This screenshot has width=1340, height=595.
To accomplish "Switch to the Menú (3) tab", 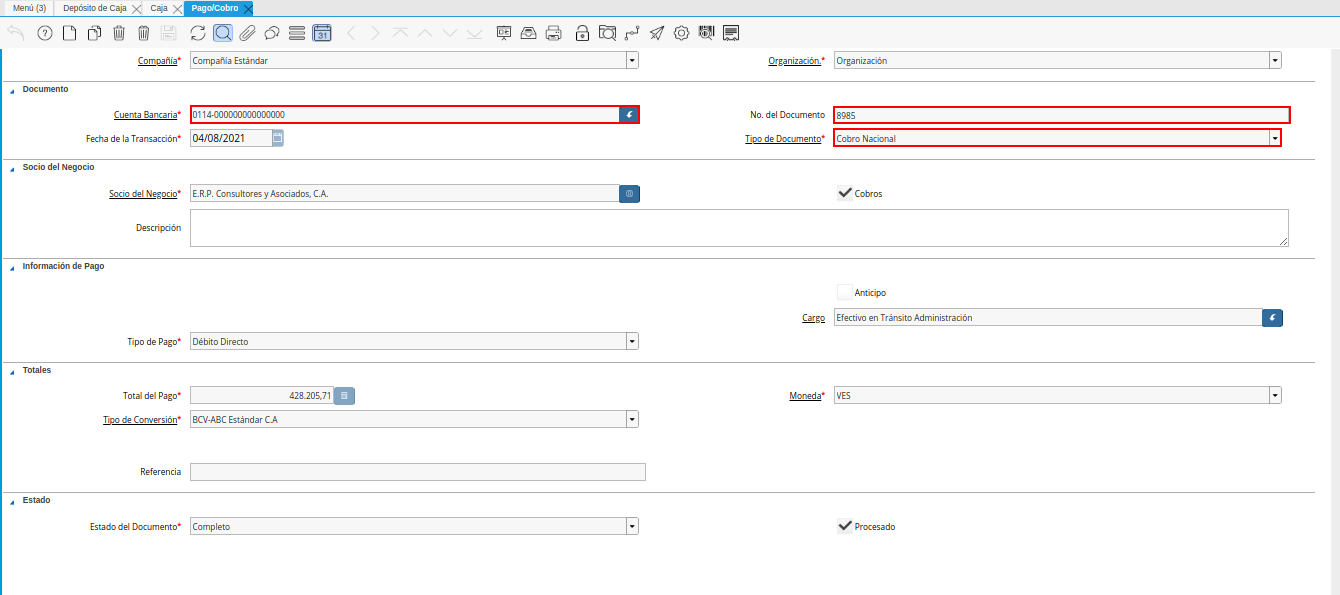I will click(x=29, y=8).
